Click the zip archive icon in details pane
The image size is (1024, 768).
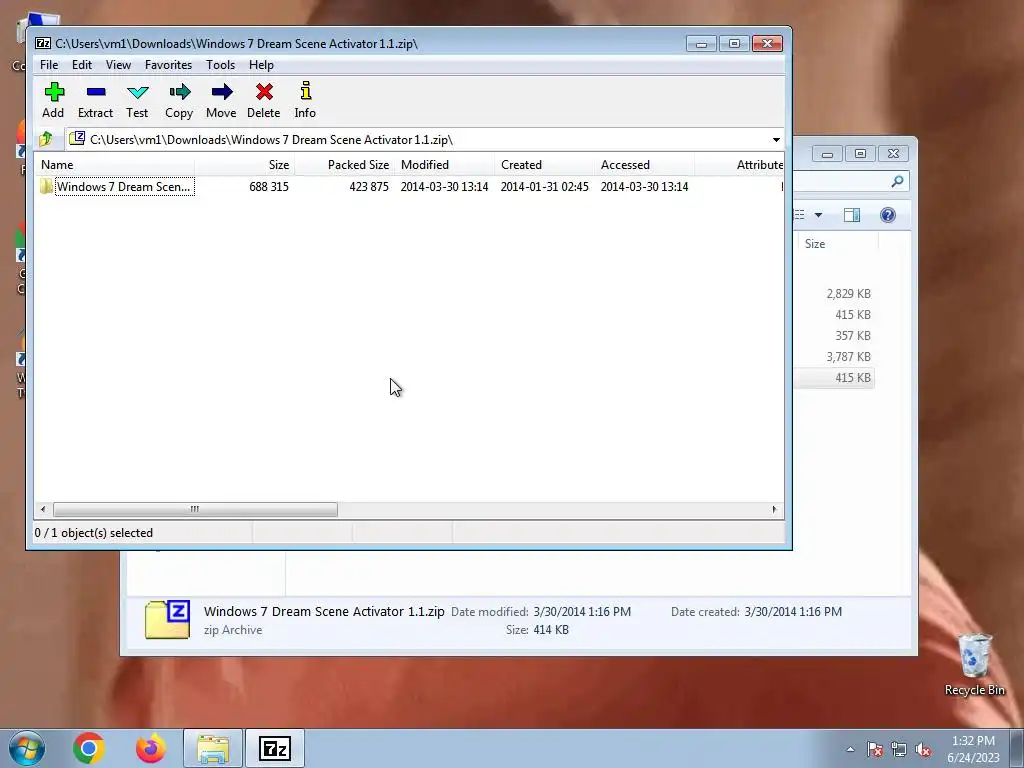[x=167, y=619]
